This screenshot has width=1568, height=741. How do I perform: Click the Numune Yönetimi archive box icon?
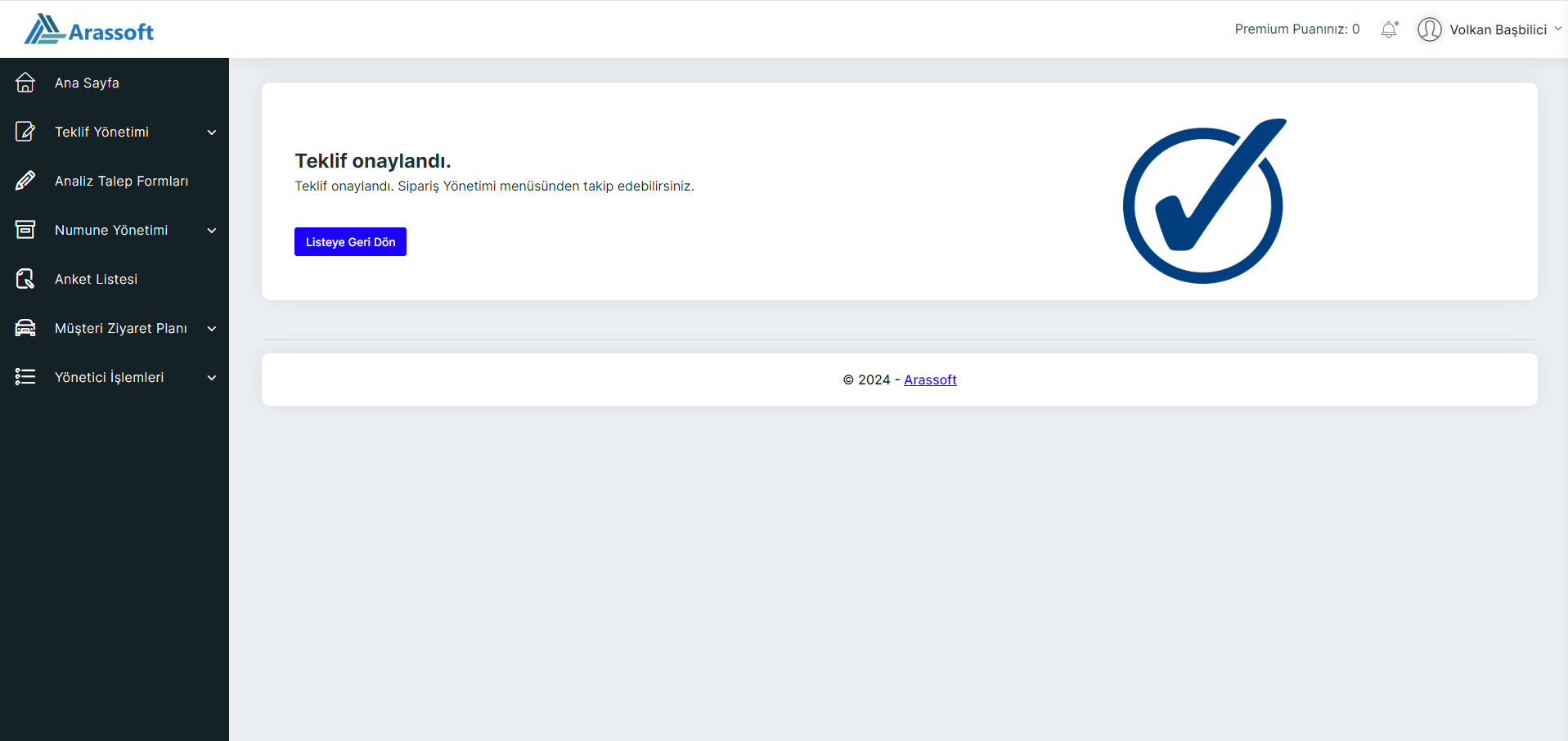(x=25, y=230)
